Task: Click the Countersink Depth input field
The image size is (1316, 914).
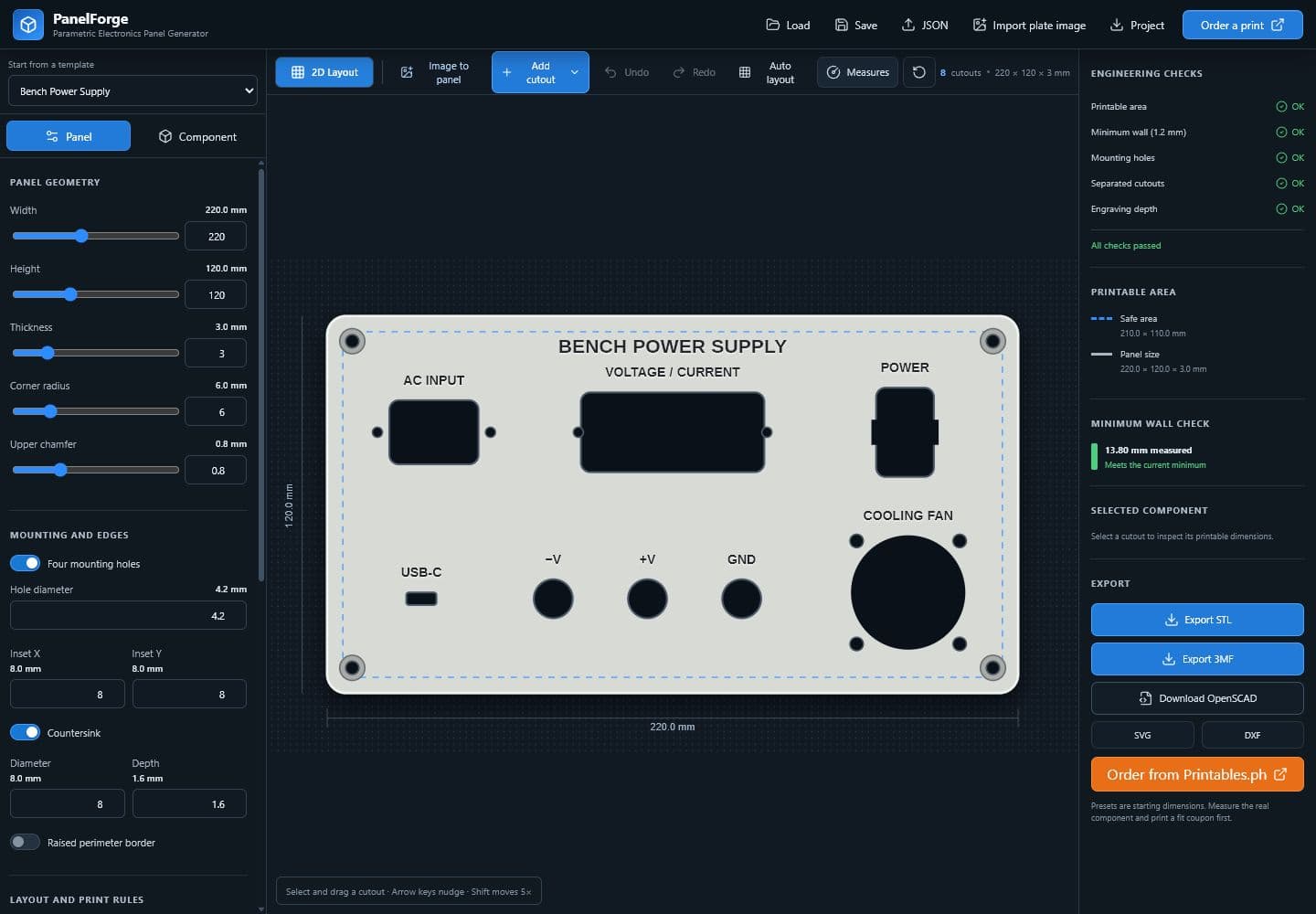Action: [x=189, y=804]
